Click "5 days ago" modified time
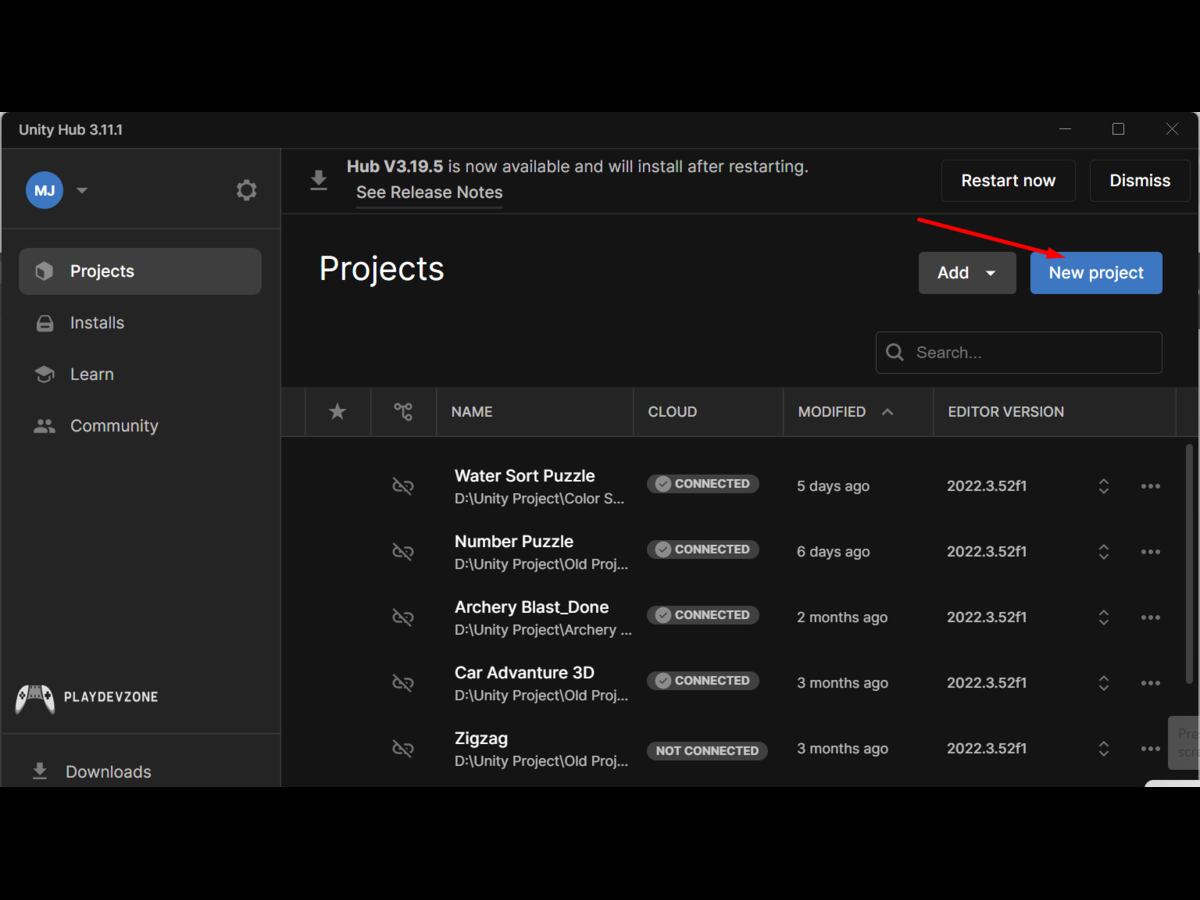This screenshot has width=1200, height=900. pyautogui.click(x=833, y=486)
